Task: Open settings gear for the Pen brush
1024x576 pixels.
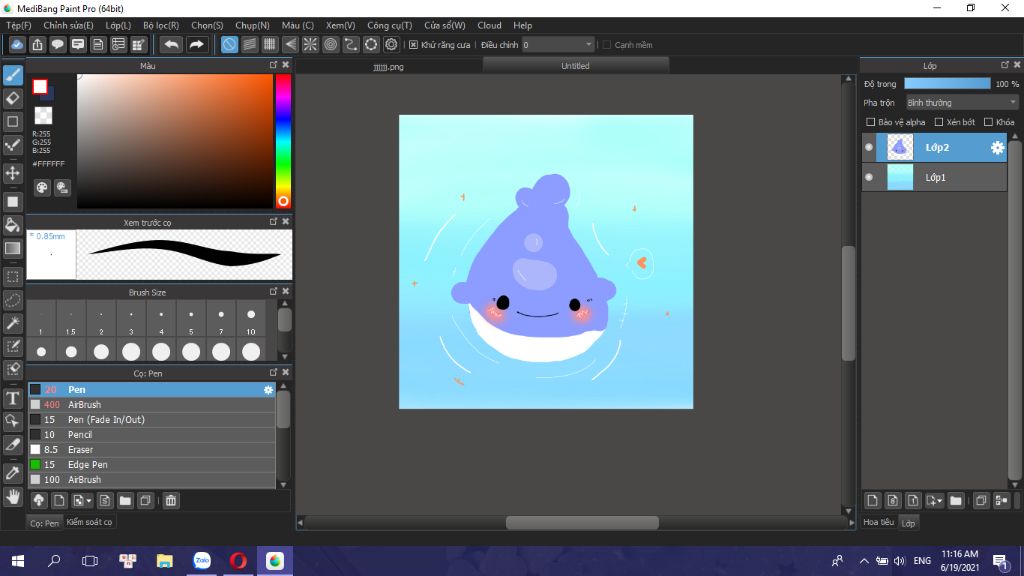Action: pyautogui.click(x=268, y=390)
